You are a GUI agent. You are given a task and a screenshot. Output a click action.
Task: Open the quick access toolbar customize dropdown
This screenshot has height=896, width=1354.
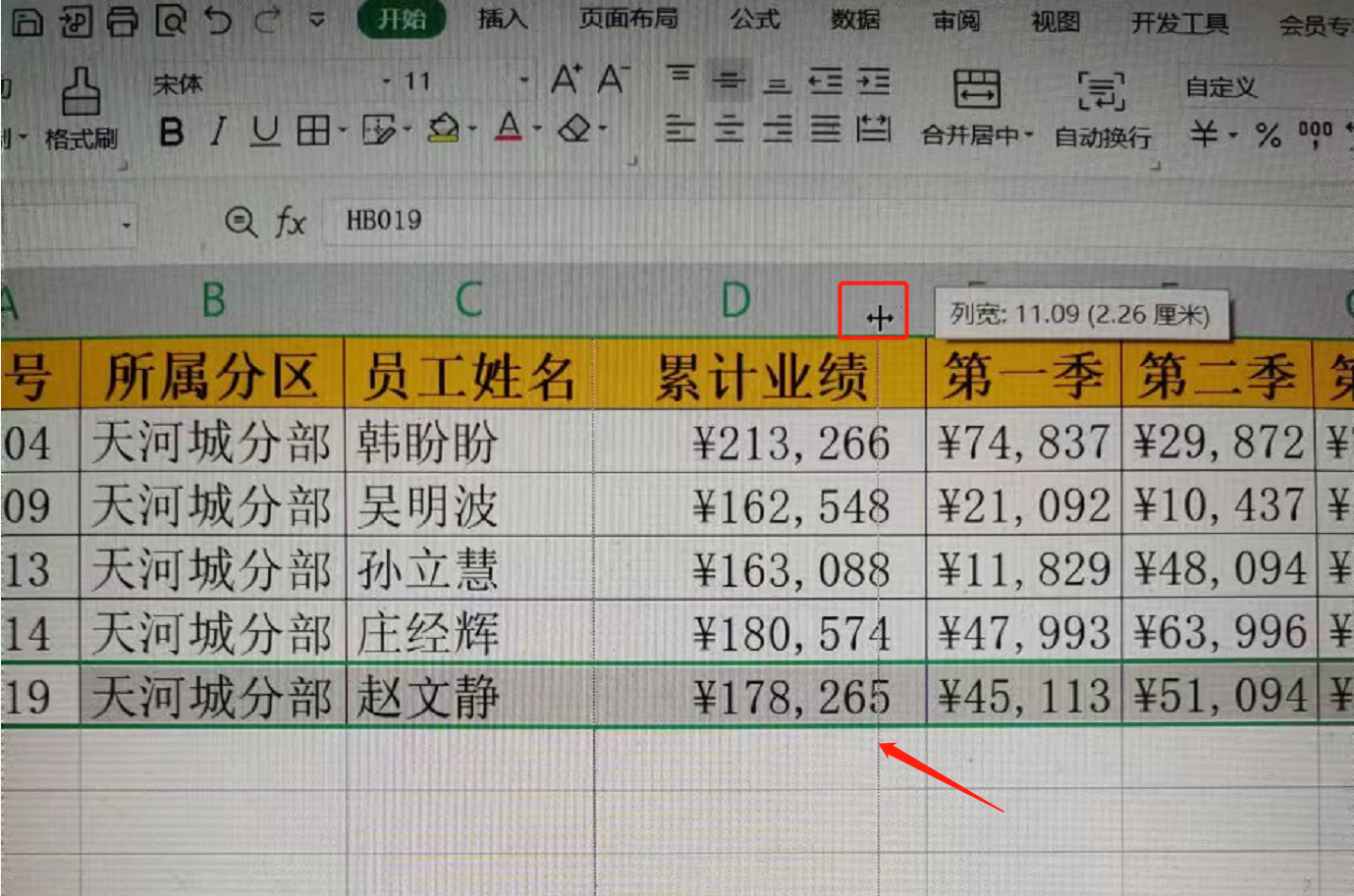(x=316, y=19)
